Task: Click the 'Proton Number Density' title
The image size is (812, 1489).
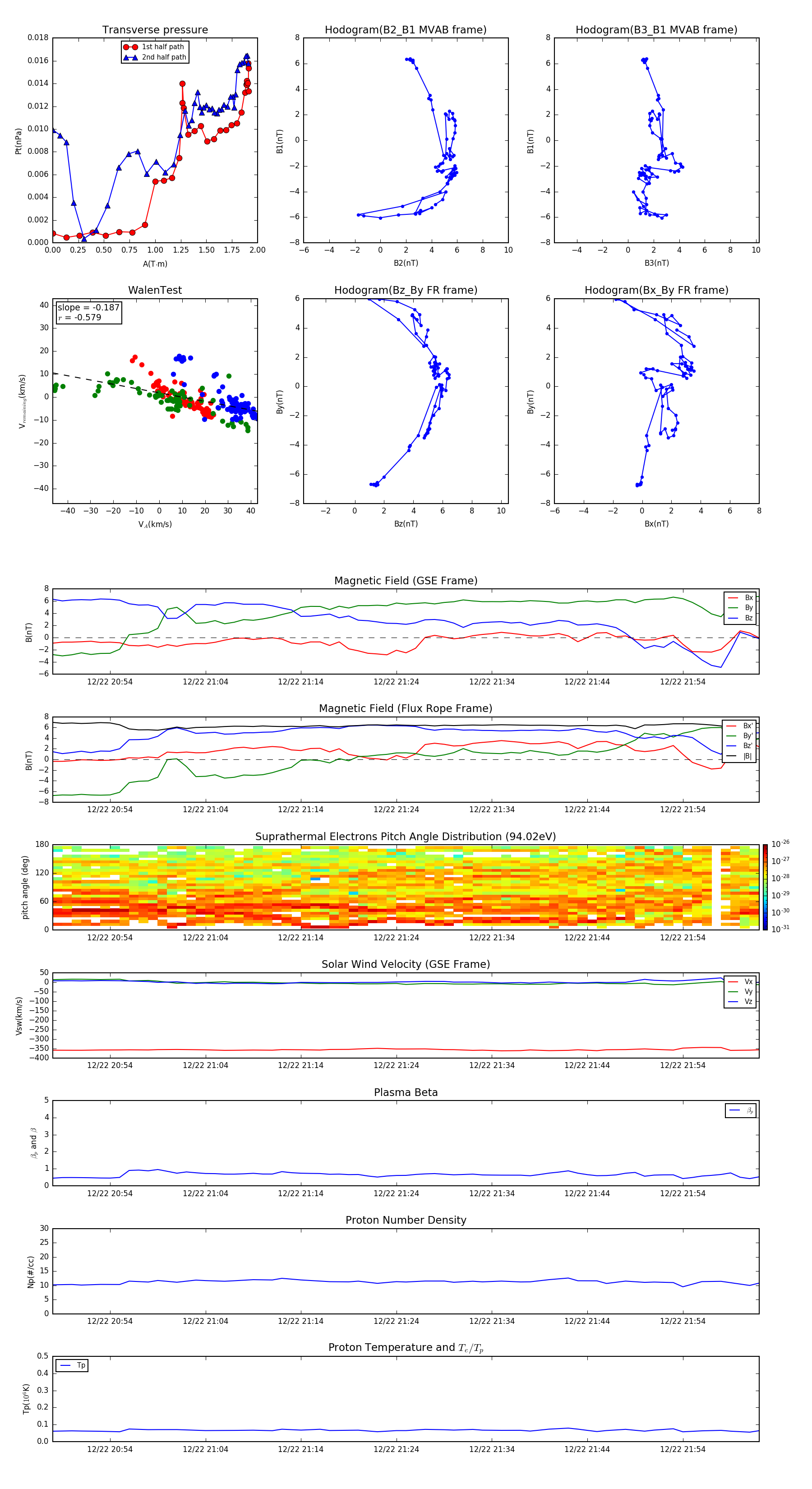Action: (x=406, y=1220)
